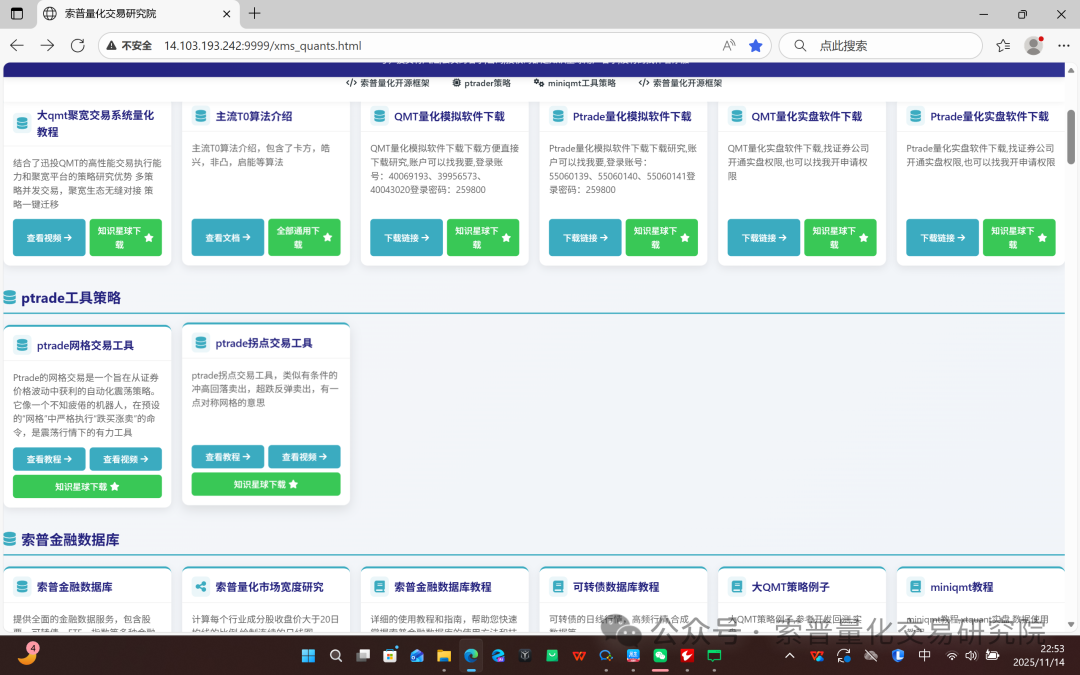Open WPS Office from the taskbar
The width and height of the screenshot is (1080, 675).
click(x=579, y=656)
